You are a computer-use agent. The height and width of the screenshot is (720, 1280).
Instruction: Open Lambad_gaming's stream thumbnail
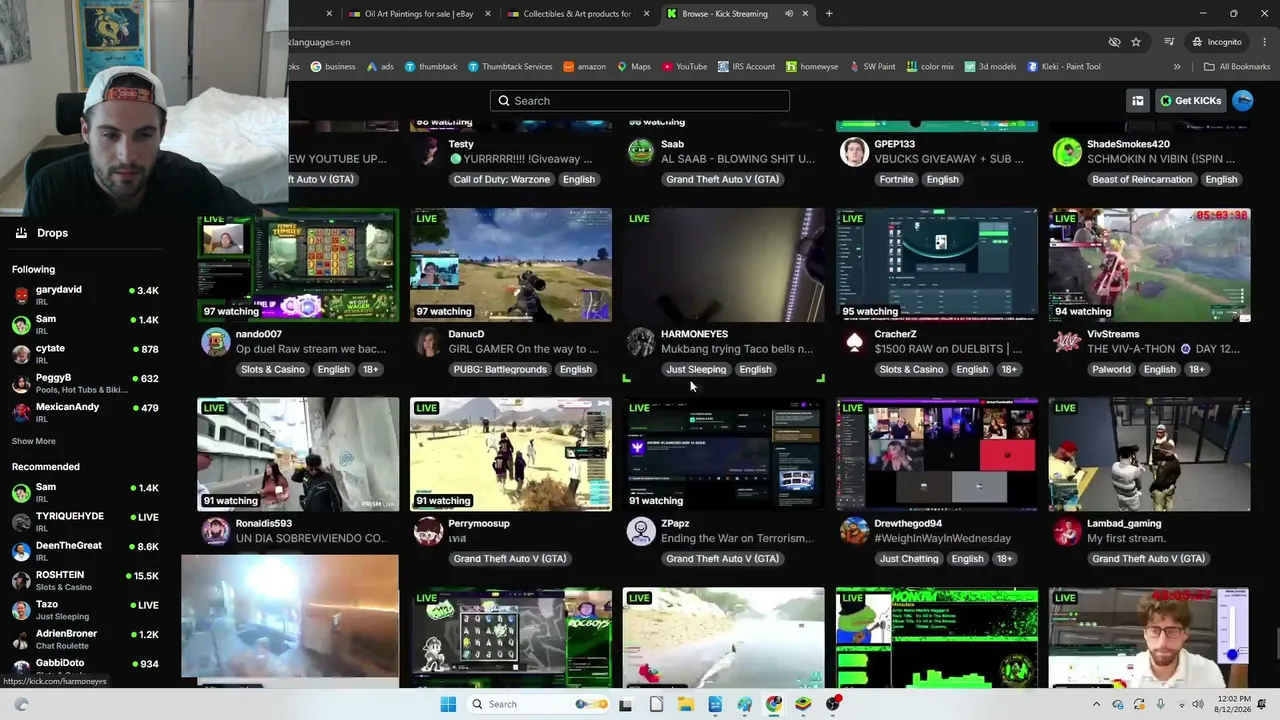(1149, 455)
